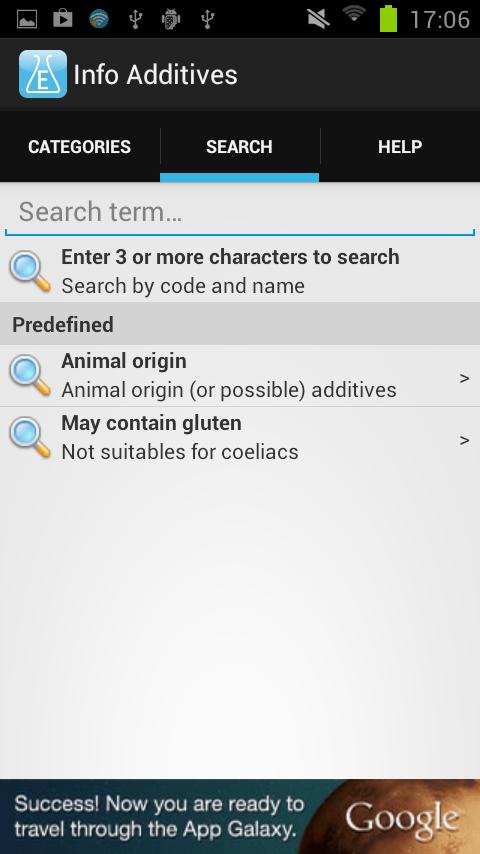This screenshot has height=854, width=480.
Task: Tap the Wi-Fi signal icon
Action: 354,15
